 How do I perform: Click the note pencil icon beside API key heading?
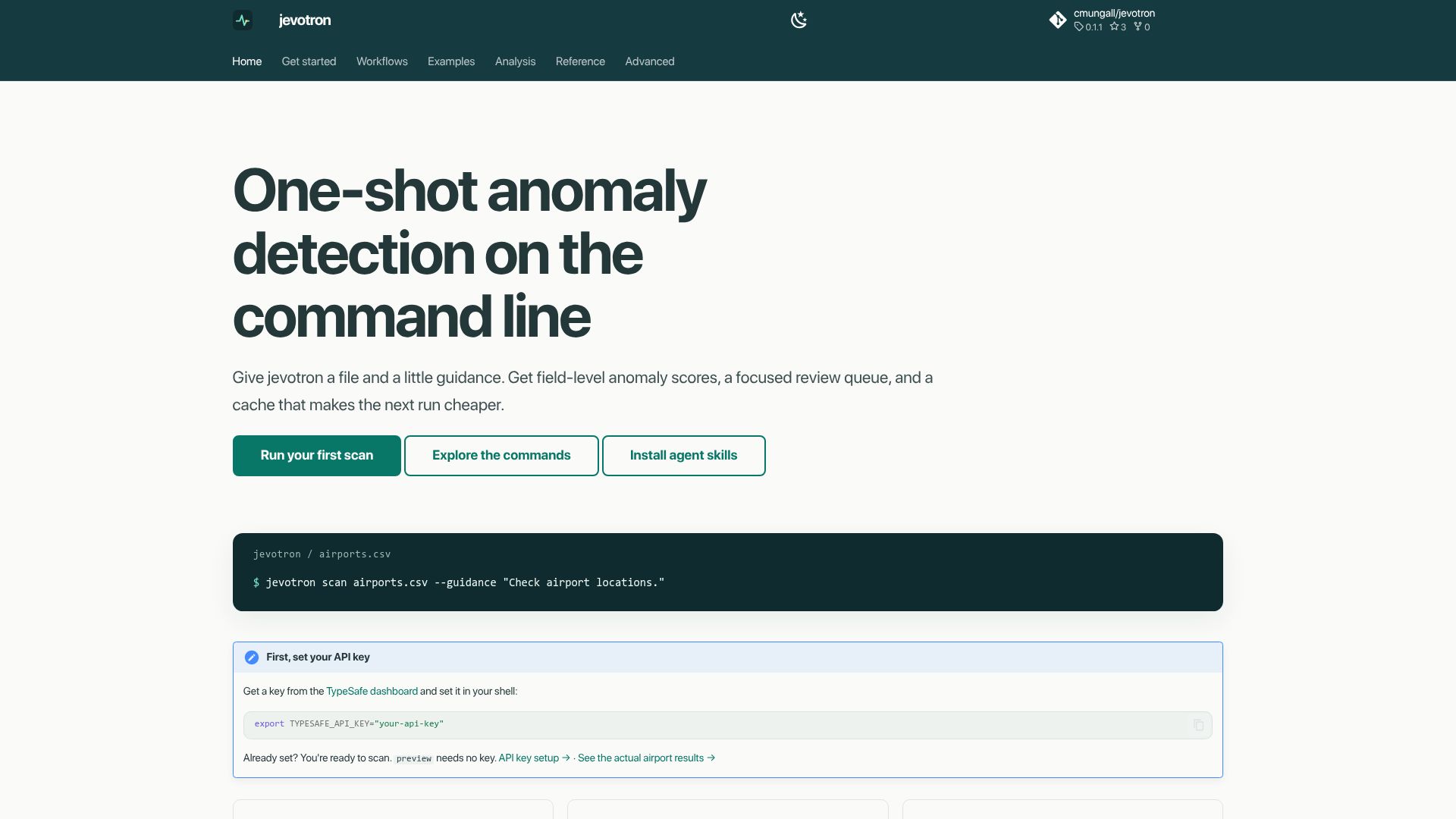point(252,657)
